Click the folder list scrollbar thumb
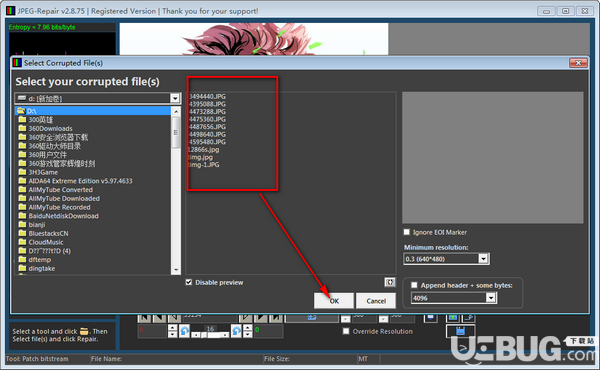Screen dimensions: 600x370 (x=176, y=132)
